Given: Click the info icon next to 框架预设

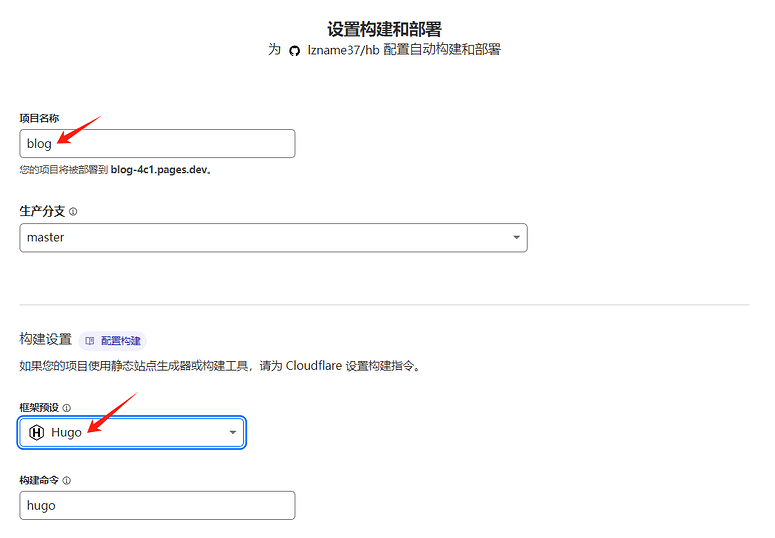Looking at the screenshot, I should tap(67, 408).
